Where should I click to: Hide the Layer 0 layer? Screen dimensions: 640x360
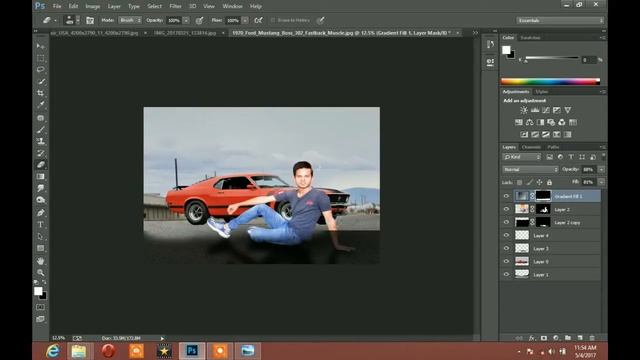click(x=507, y=262)
